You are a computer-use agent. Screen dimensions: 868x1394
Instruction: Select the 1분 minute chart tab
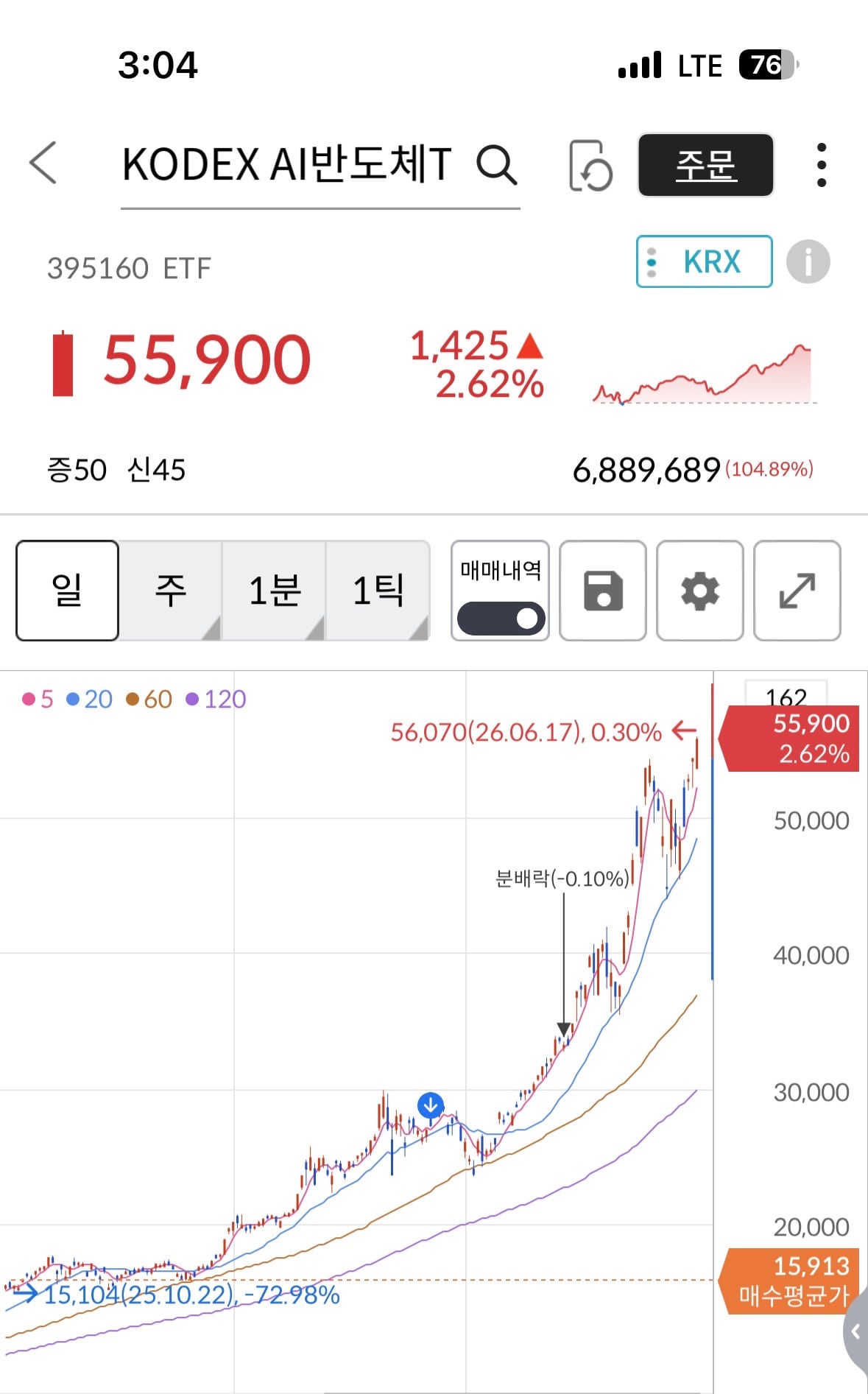274,591
